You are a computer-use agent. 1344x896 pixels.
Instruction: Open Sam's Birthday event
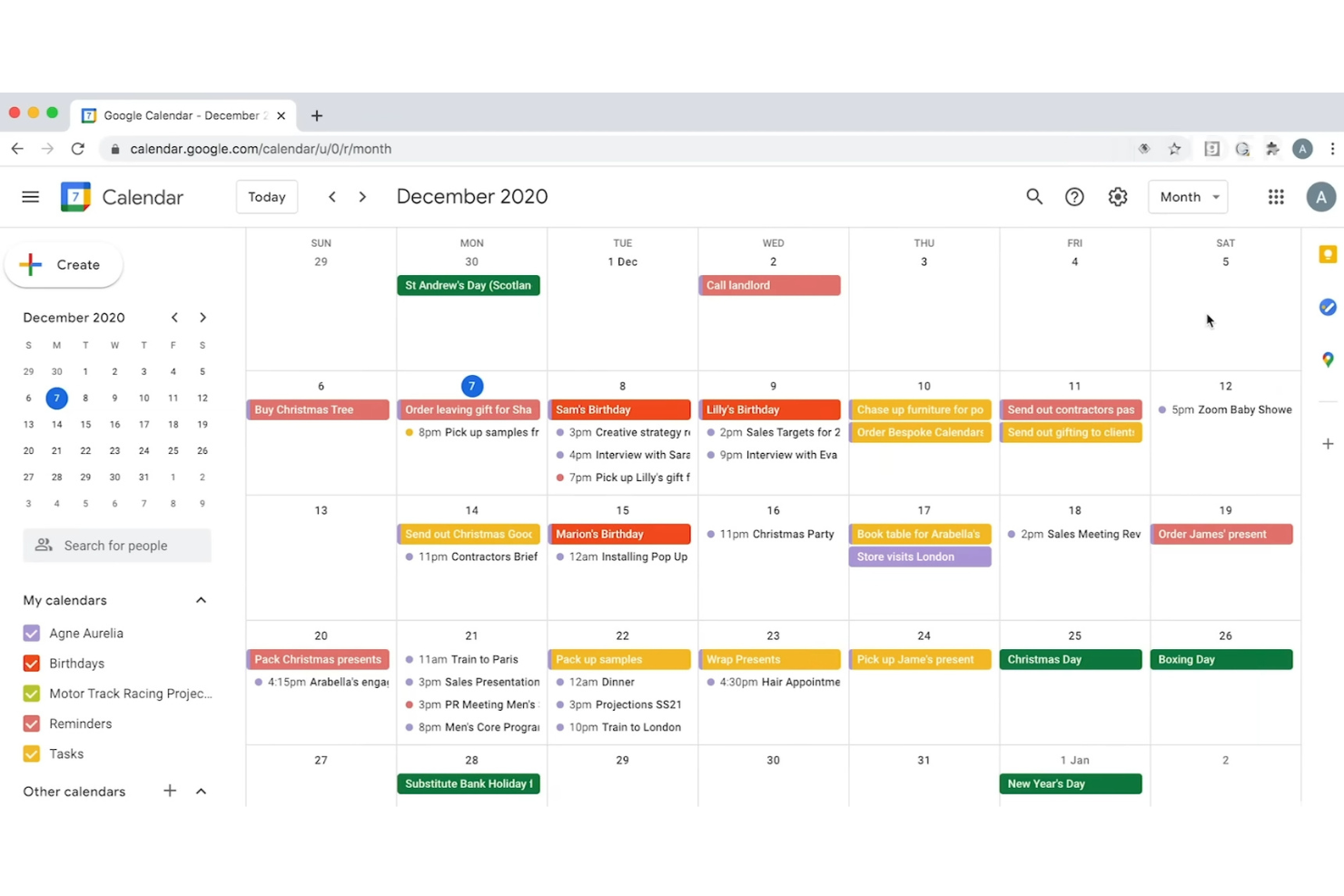pos(619,409)
